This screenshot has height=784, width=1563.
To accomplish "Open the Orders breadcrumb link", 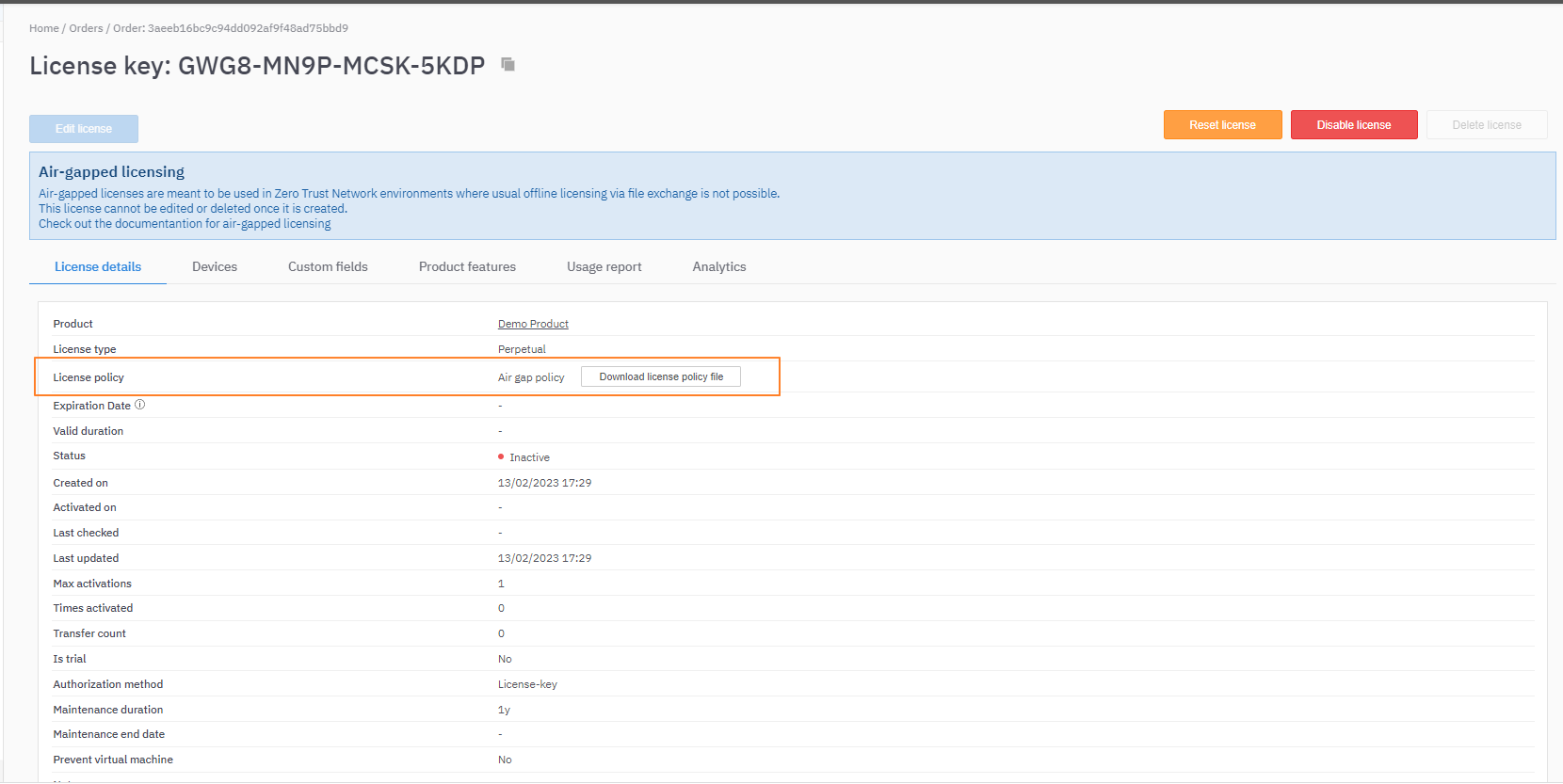I will (86, 28).
